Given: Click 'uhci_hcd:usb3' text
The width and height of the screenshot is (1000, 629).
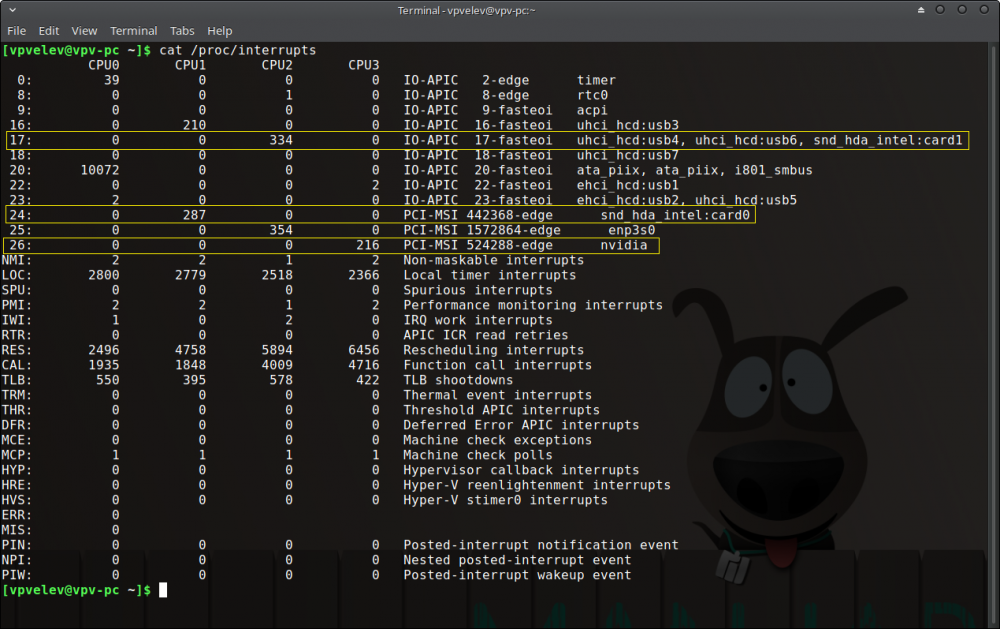Looking at the screenshot, I should coord(628,125).
